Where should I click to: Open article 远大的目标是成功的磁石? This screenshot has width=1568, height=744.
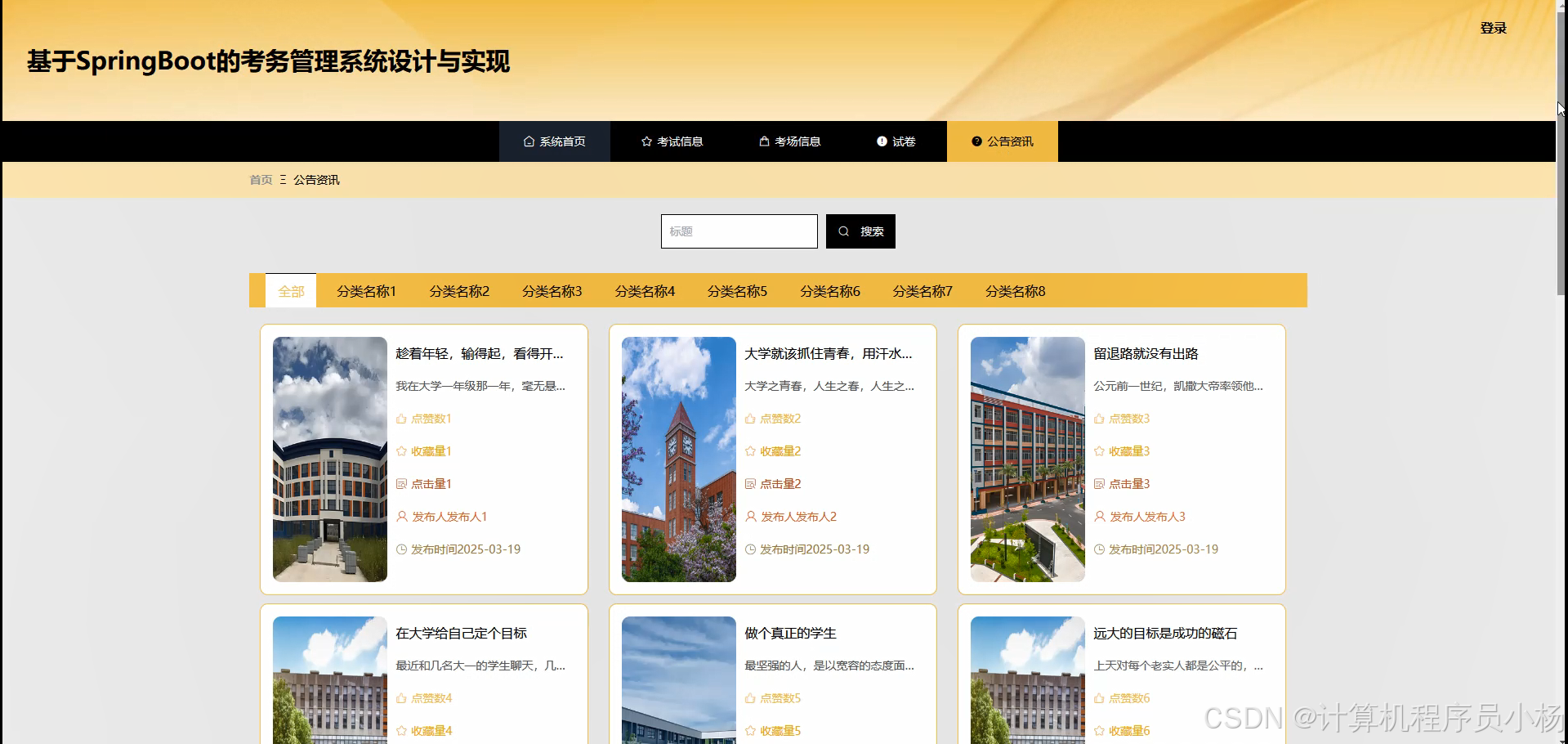coord(1165,633)
